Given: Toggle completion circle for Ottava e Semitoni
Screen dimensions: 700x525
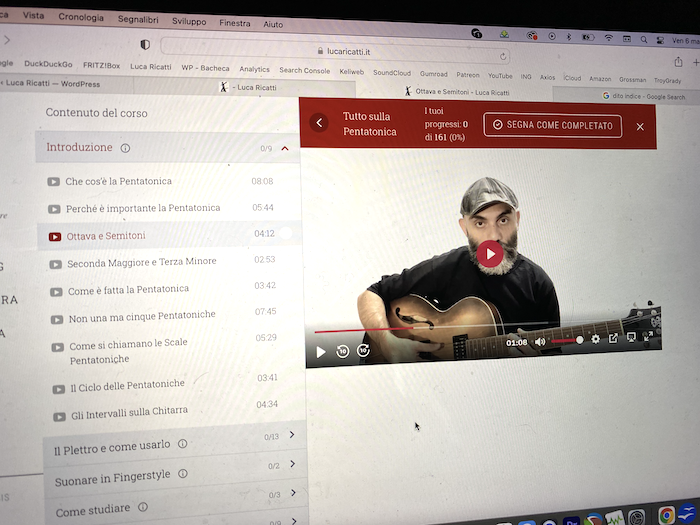Looking at the screenshot, I should point(285,234).
